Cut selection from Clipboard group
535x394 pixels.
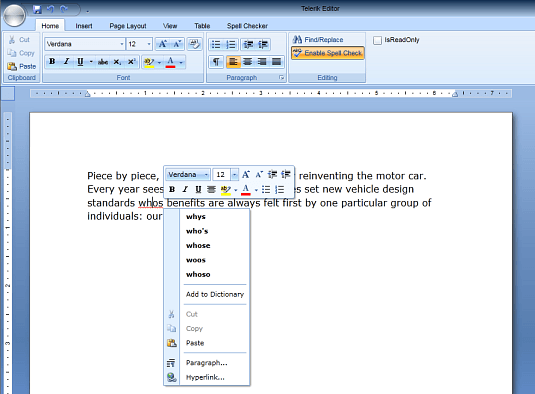coord(19,40)
